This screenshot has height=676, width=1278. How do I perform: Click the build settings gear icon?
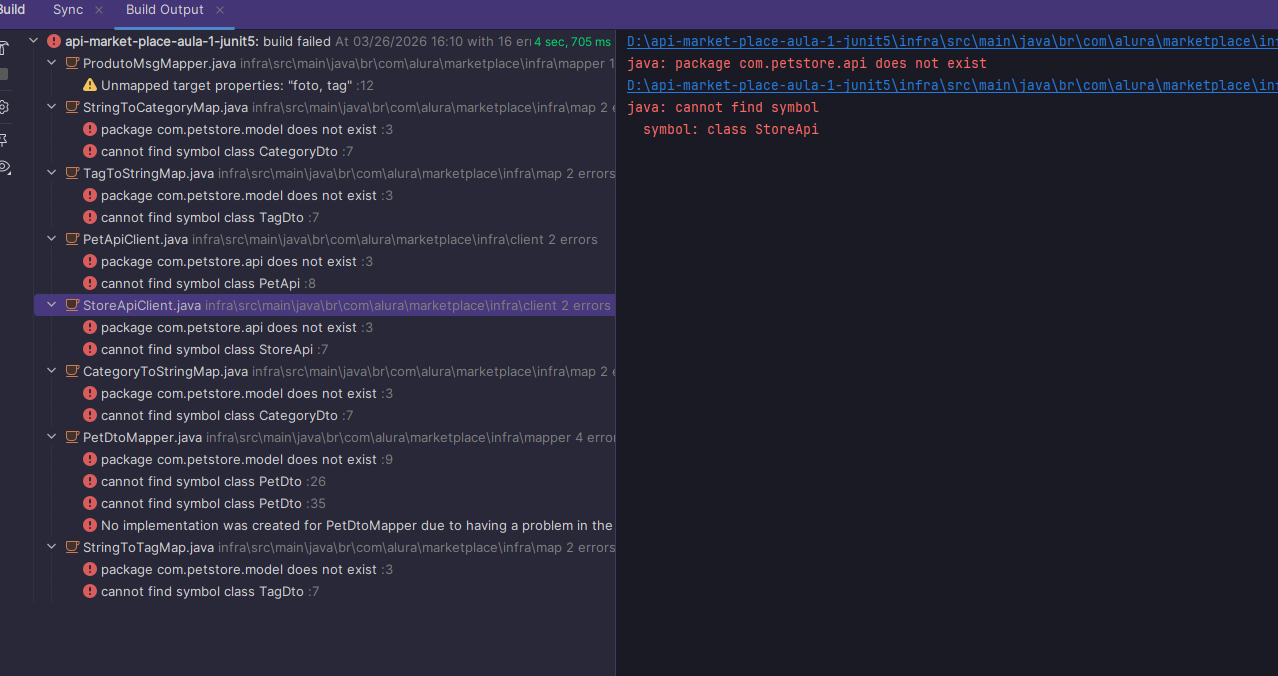4,107
